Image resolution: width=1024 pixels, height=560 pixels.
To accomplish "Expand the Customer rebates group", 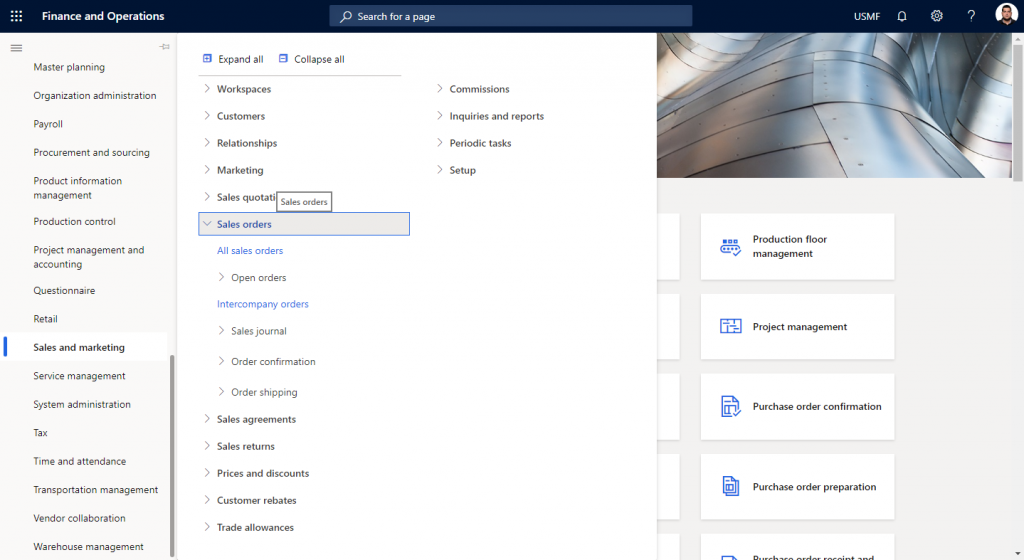I will pos(207,500).
